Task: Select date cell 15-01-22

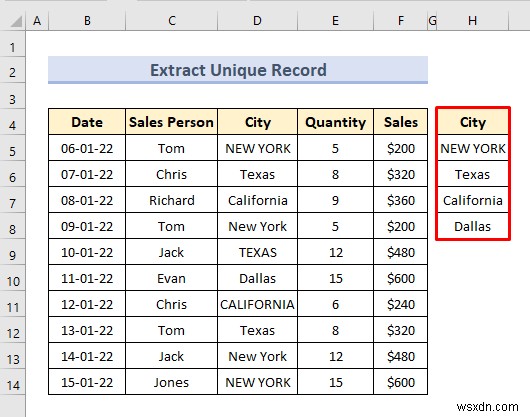Action: (x=87, y=382)
